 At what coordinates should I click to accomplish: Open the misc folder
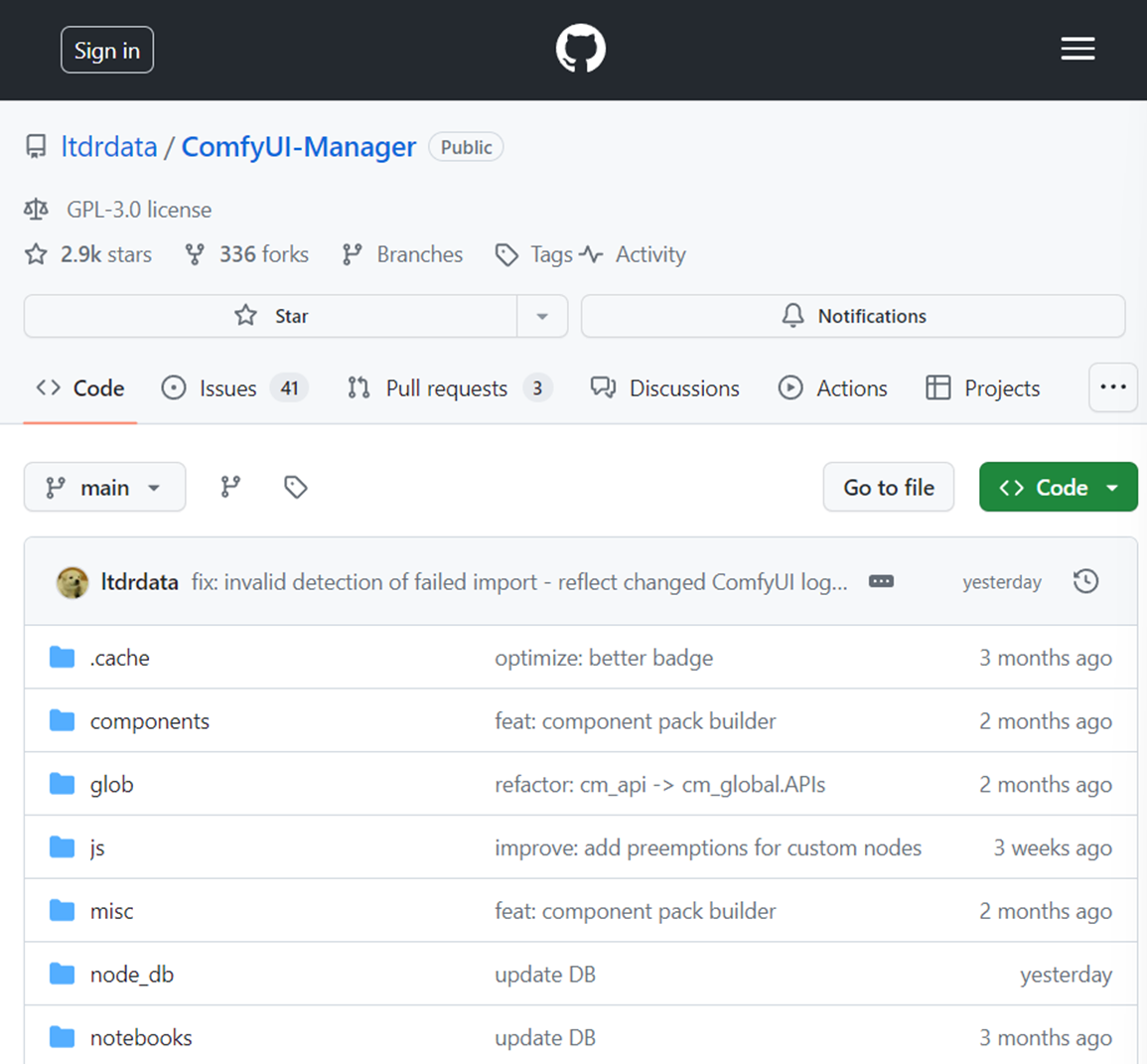(111, 911)
